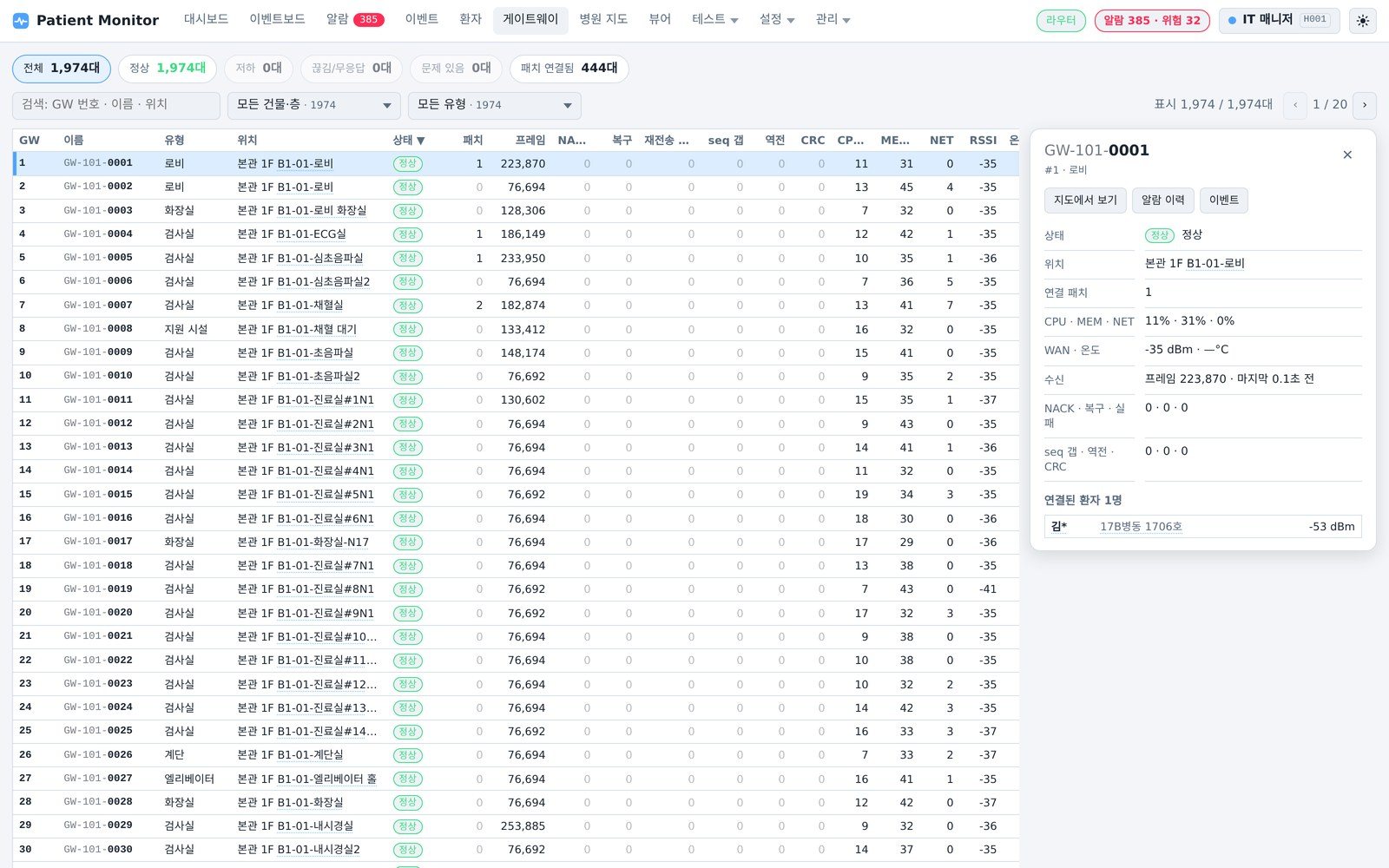Click frame count 253,885 cell
Image resolution: width=1389 pixels, height=868 pixels.
click(x=523, y=826)
